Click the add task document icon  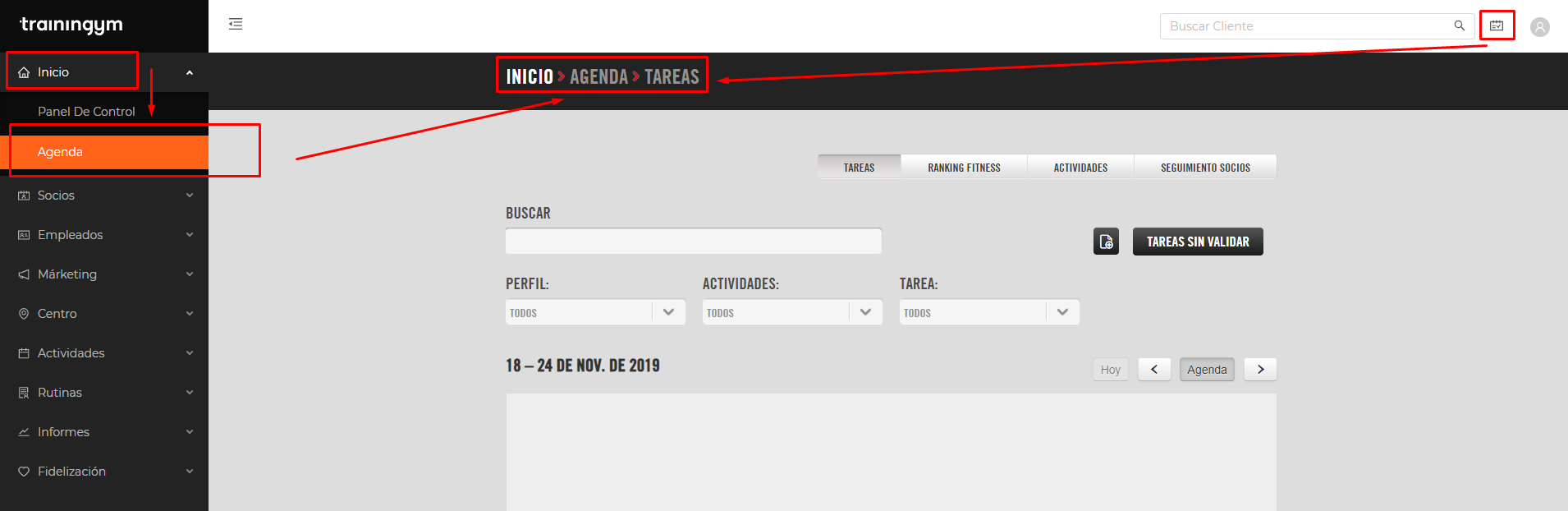click(x=1106, y=242)
